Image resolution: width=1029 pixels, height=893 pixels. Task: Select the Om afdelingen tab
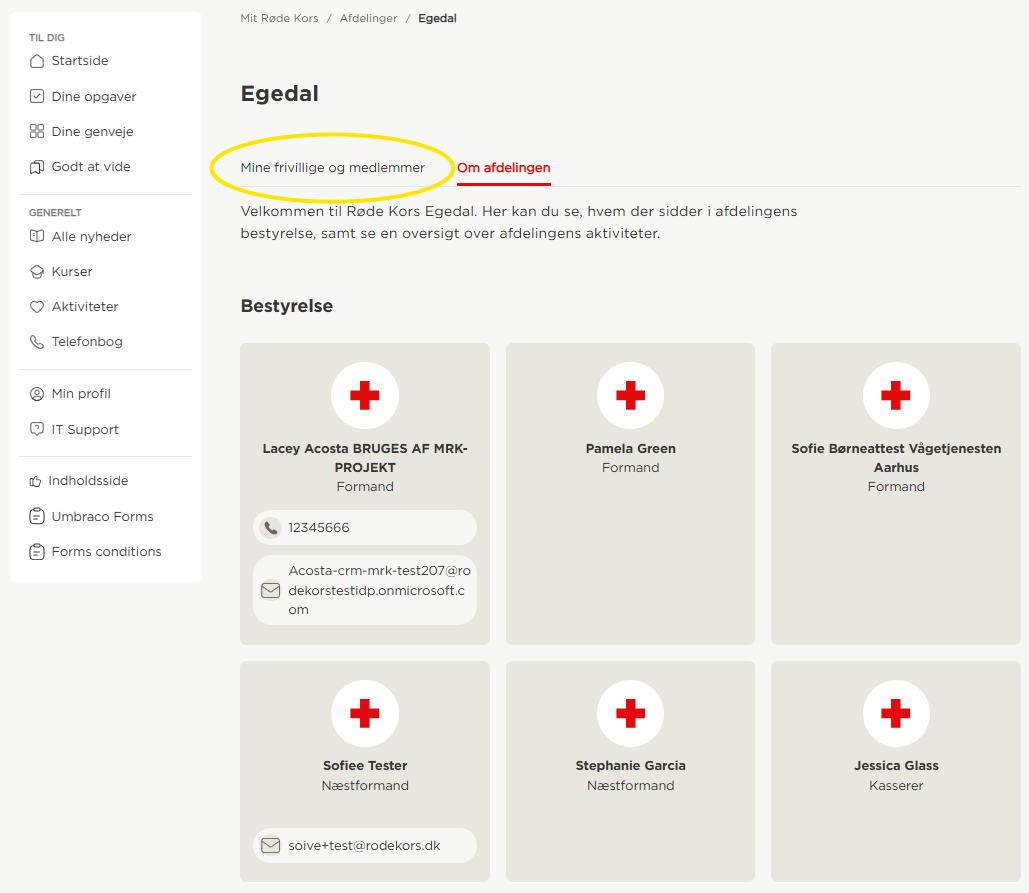tap(503, 168)
